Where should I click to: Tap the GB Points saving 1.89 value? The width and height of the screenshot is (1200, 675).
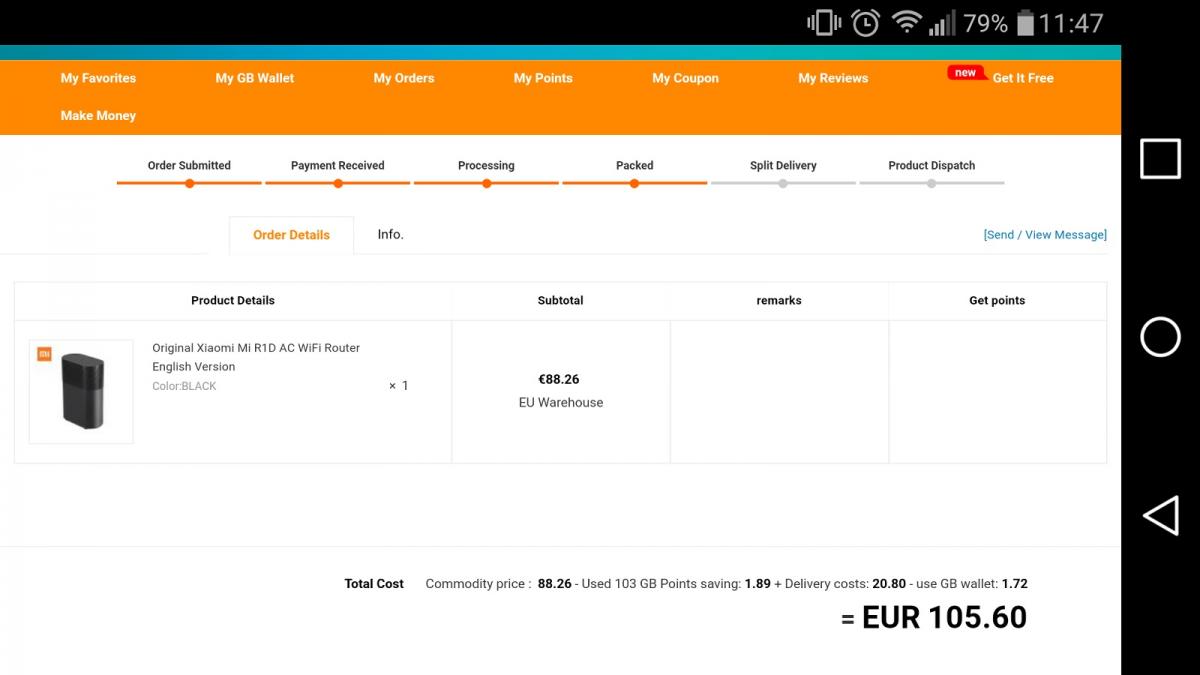tap(758, 584)
